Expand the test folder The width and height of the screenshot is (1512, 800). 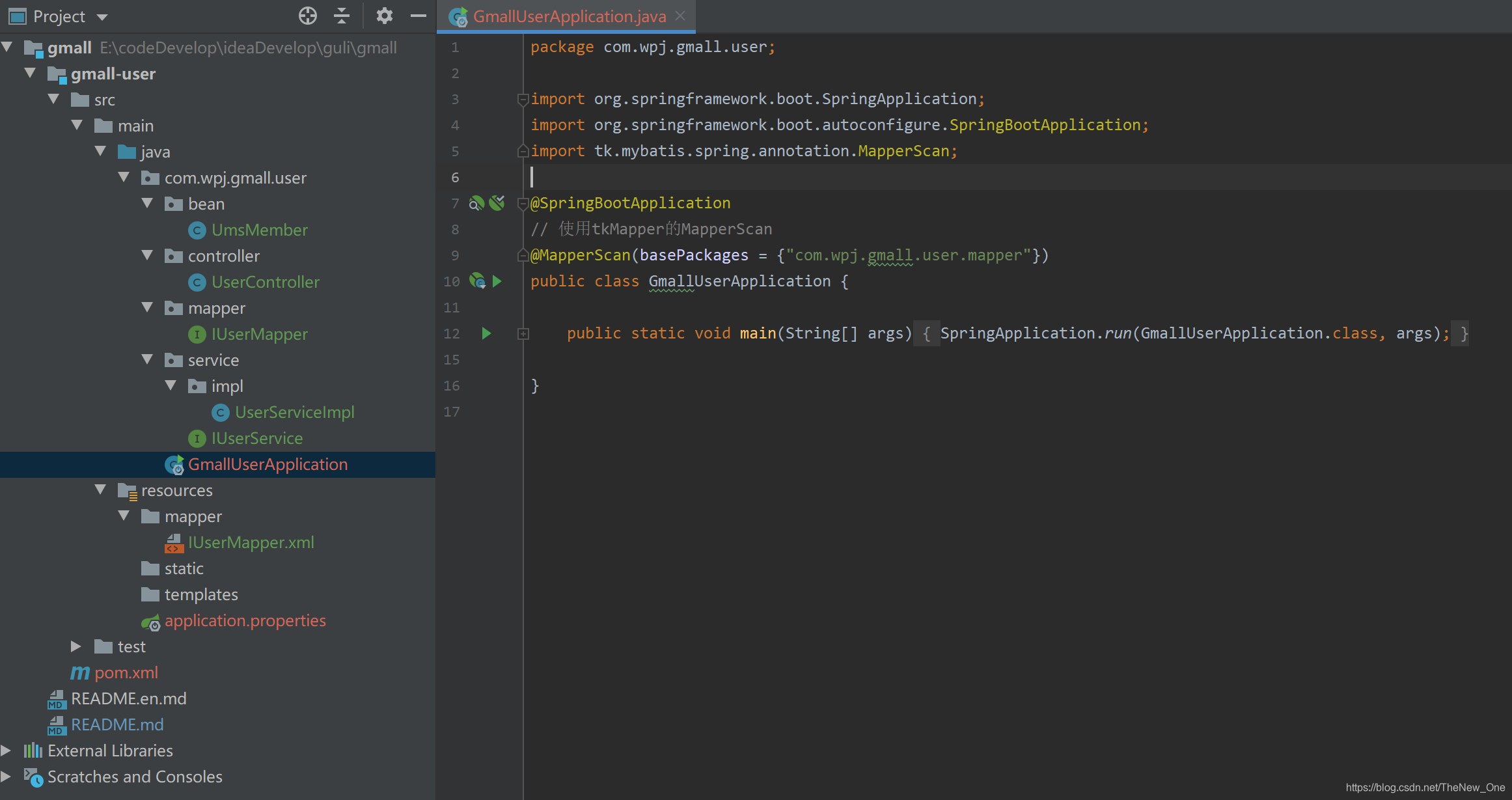click(76, 646)
